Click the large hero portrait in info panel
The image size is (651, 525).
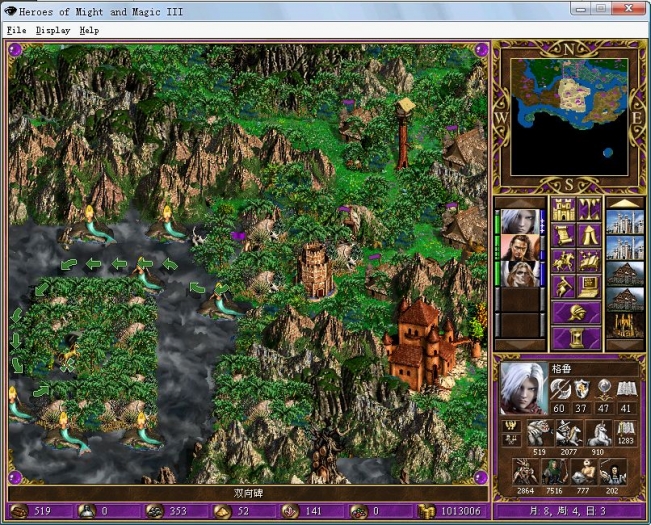pyautogui.click(x=524, y=388)
